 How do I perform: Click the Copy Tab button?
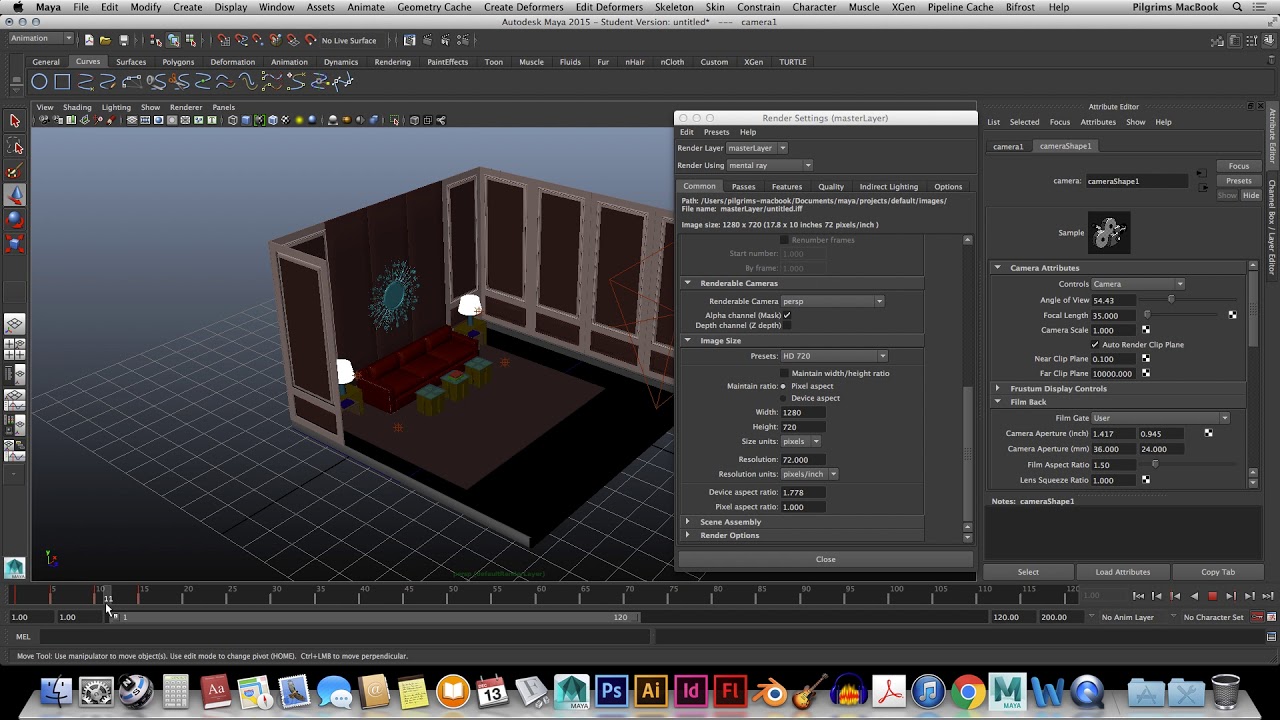1217,572
